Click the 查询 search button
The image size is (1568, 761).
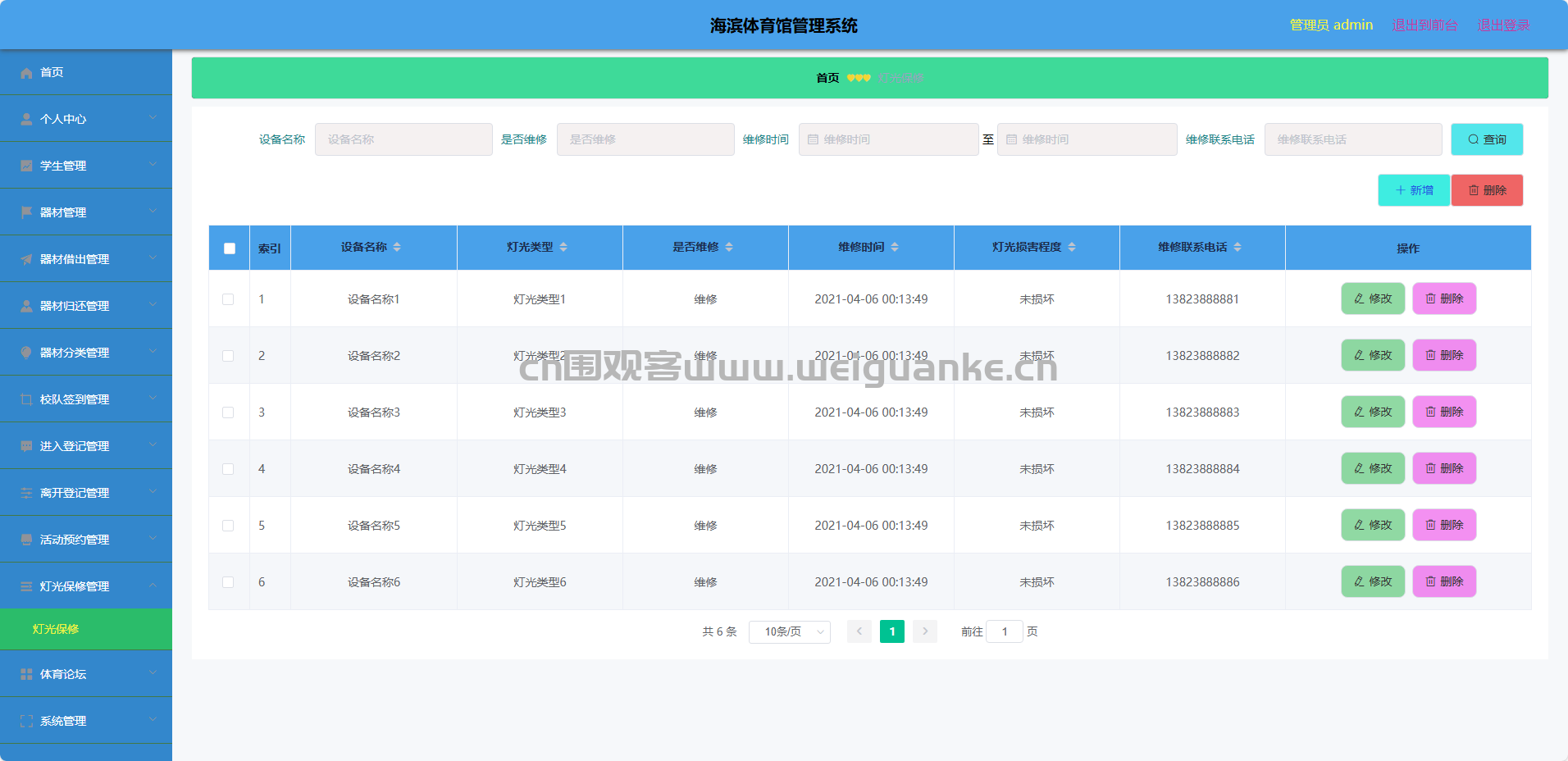1487,139
